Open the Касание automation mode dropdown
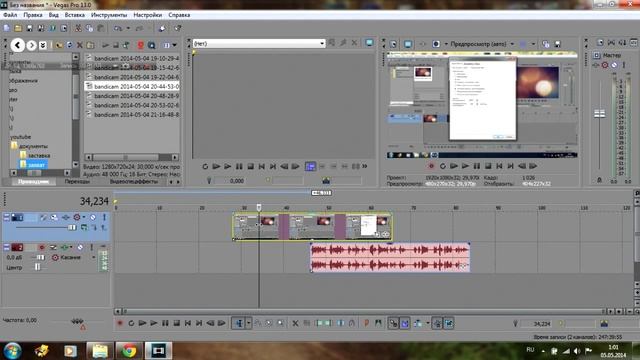This screenshot has height=360, width=640. click(x=93, y=258)
